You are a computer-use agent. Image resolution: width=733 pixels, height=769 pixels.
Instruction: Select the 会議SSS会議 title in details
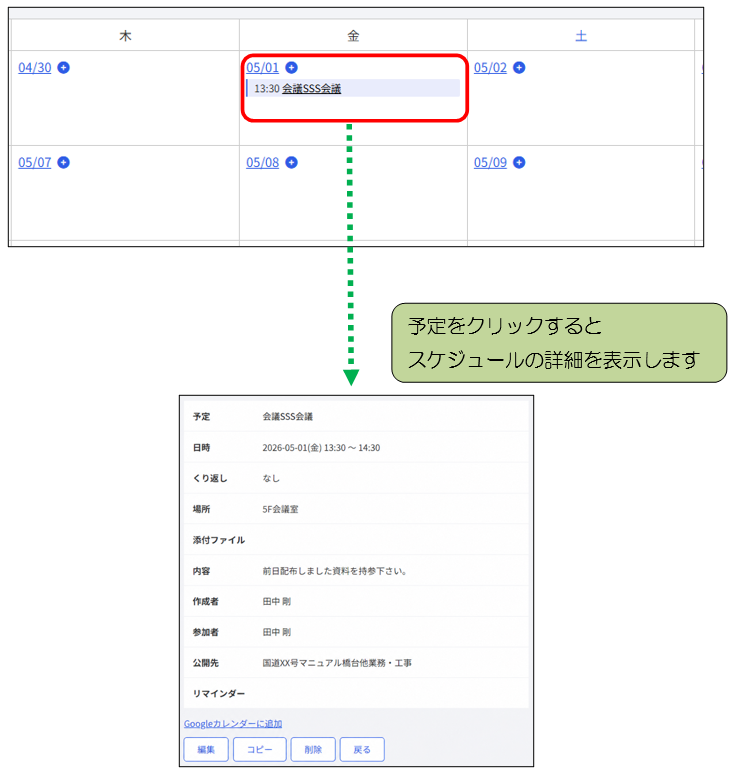[x=287, y=416]
